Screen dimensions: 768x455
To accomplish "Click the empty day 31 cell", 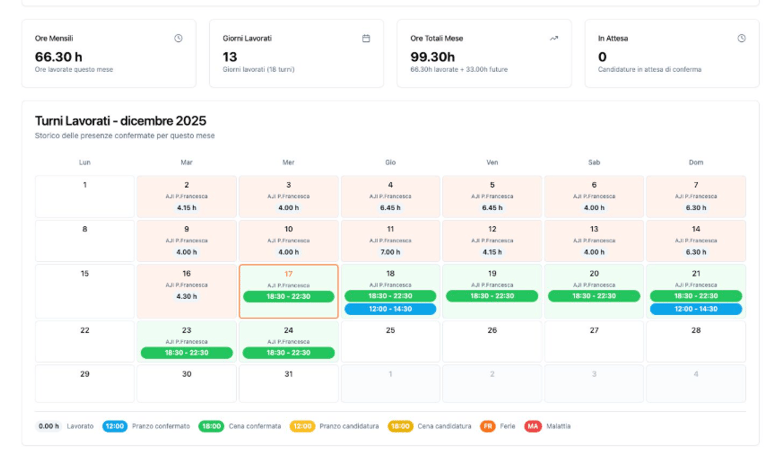I will point(288,383).
